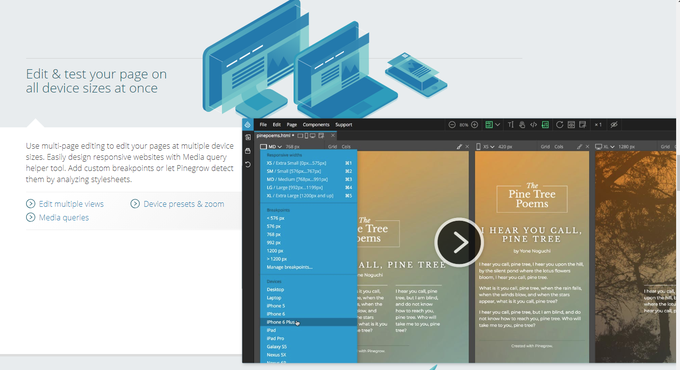The image size is (680, 370).
Task: Open the Page menu
Action: [x=292, y=125]
